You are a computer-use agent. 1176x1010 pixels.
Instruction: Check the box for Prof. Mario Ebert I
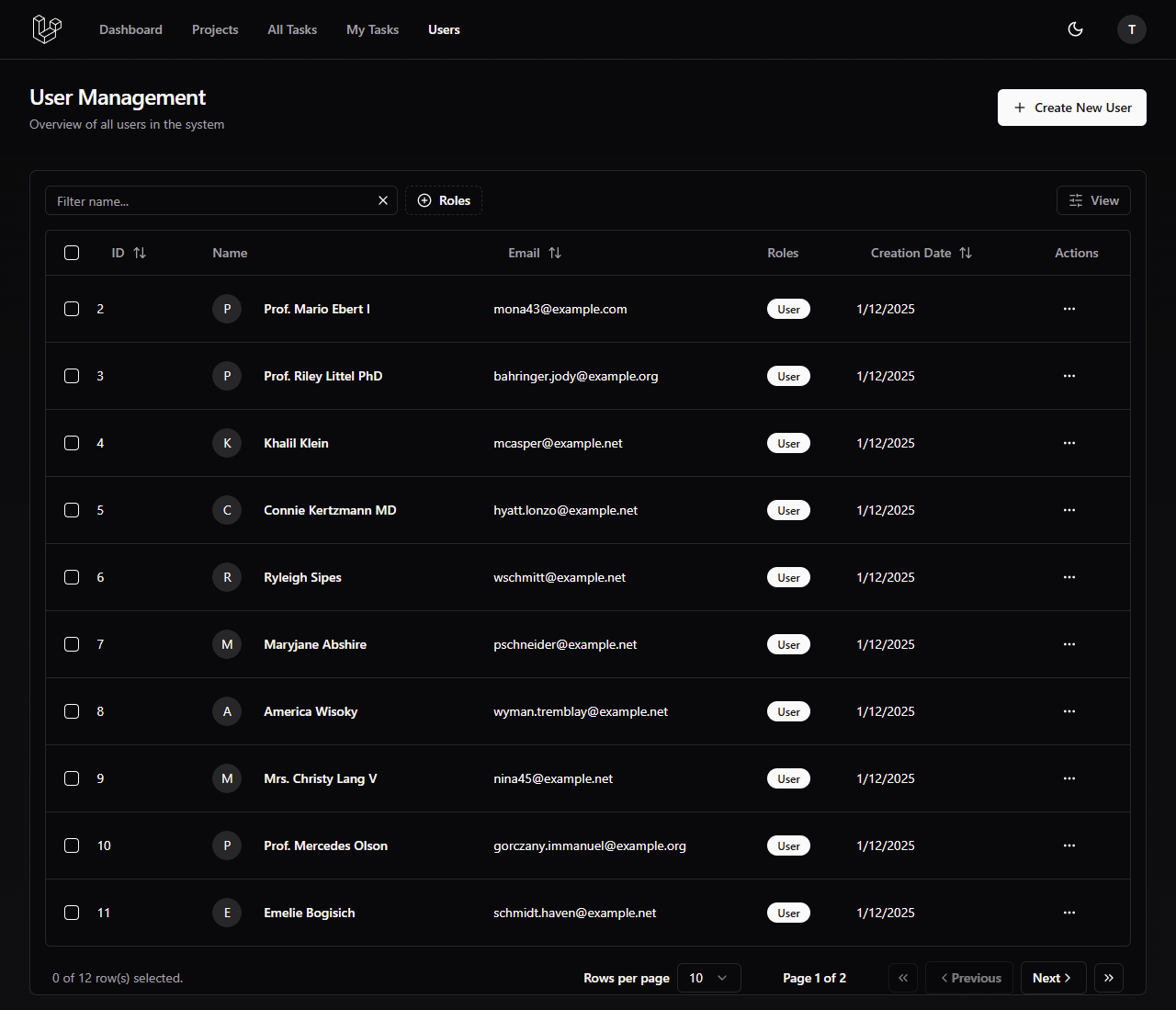point(72,309)
